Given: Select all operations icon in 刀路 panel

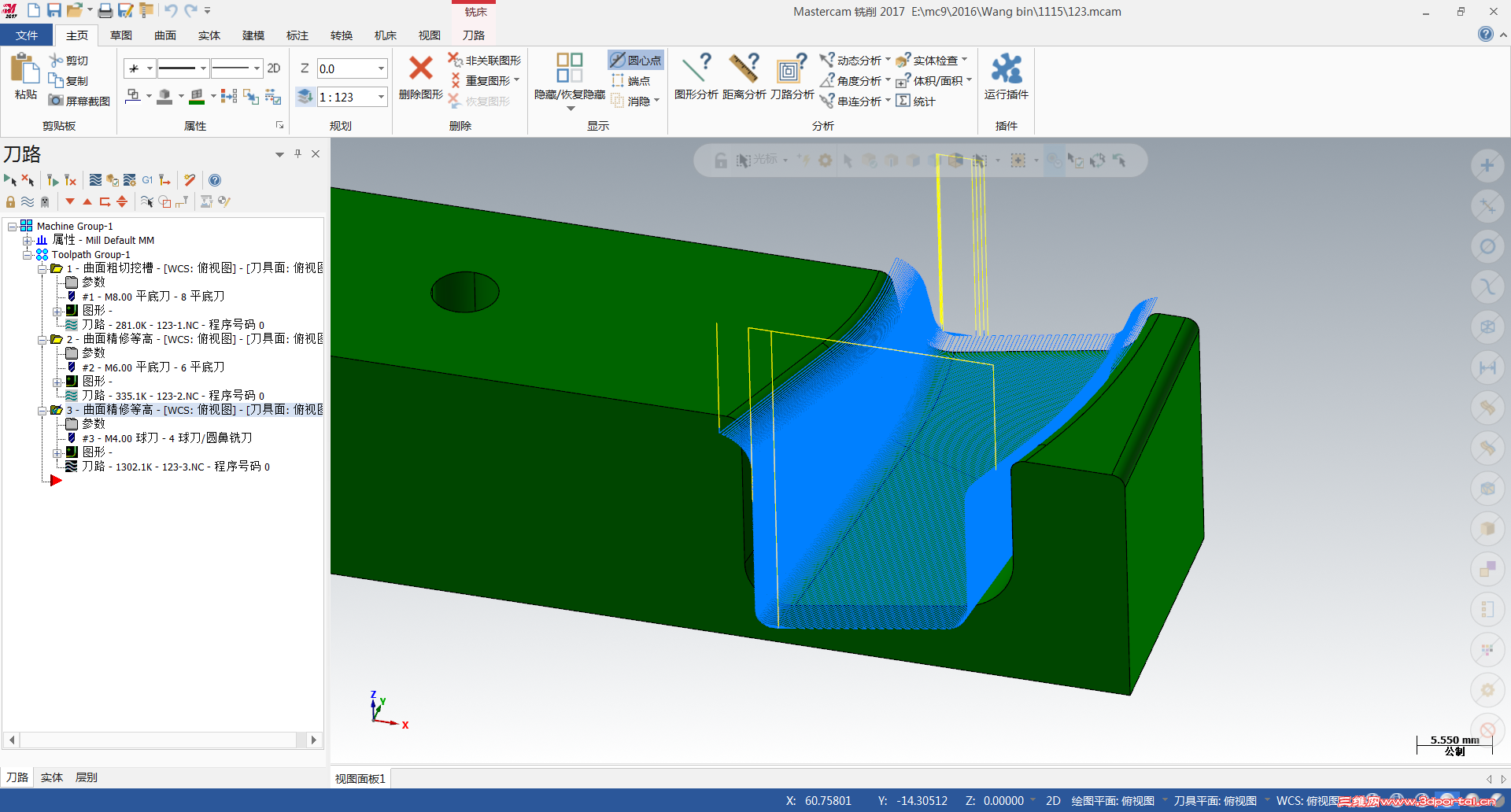Looking at the screenshot, I should [x=10, y=180].
